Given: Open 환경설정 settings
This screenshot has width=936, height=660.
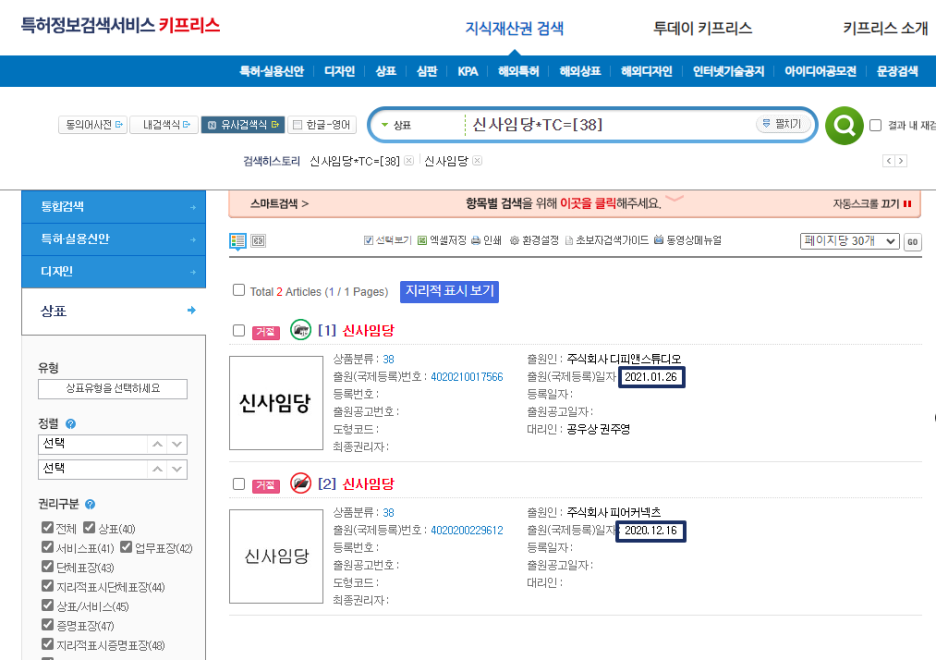Looking at the screenshot, I should coord(534,240).
